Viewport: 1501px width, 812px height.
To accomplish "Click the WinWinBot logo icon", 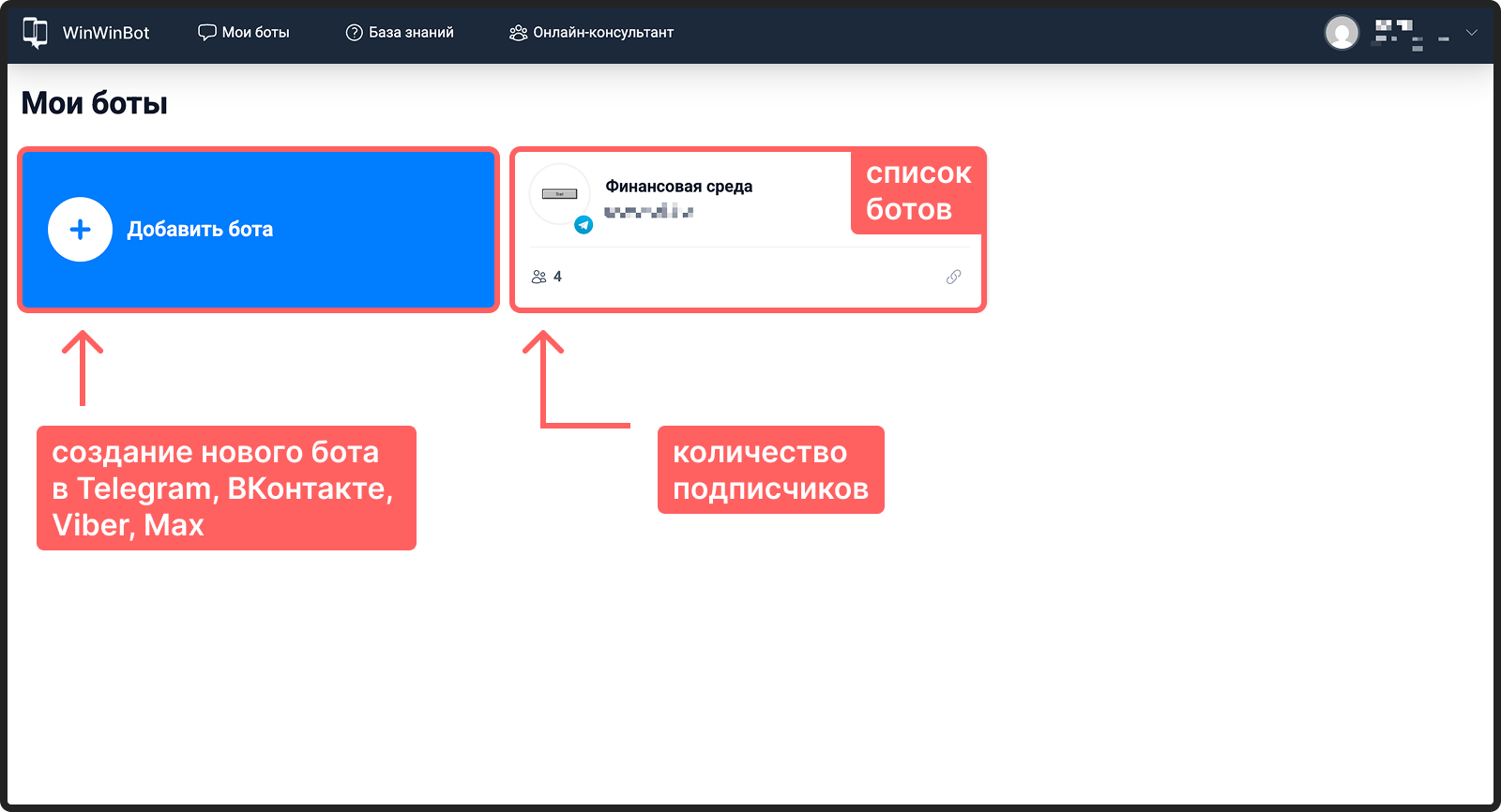I will [35, 32].
